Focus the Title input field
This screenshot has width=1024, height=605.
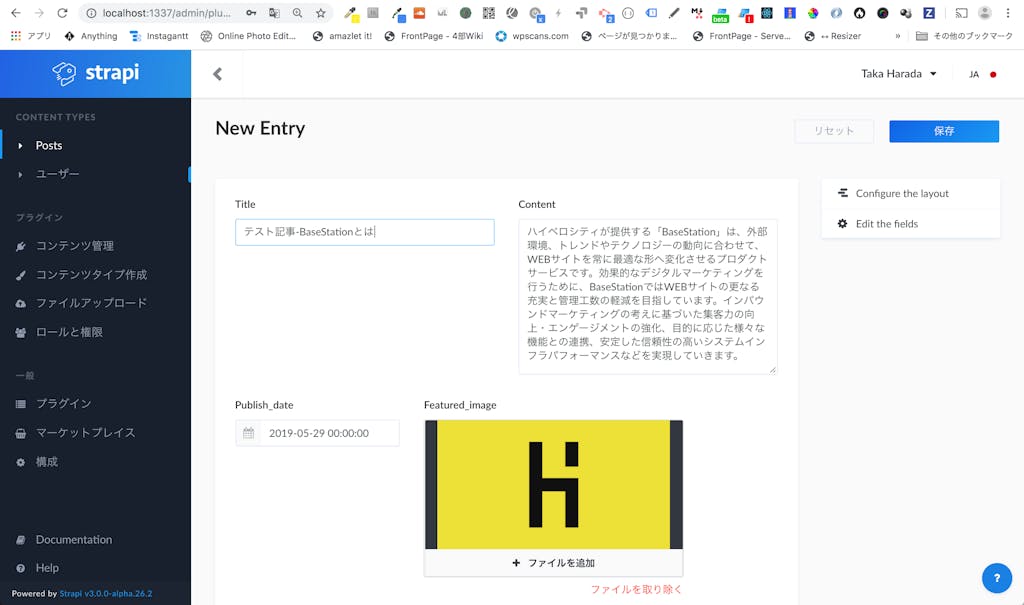(x=364, y=232)
